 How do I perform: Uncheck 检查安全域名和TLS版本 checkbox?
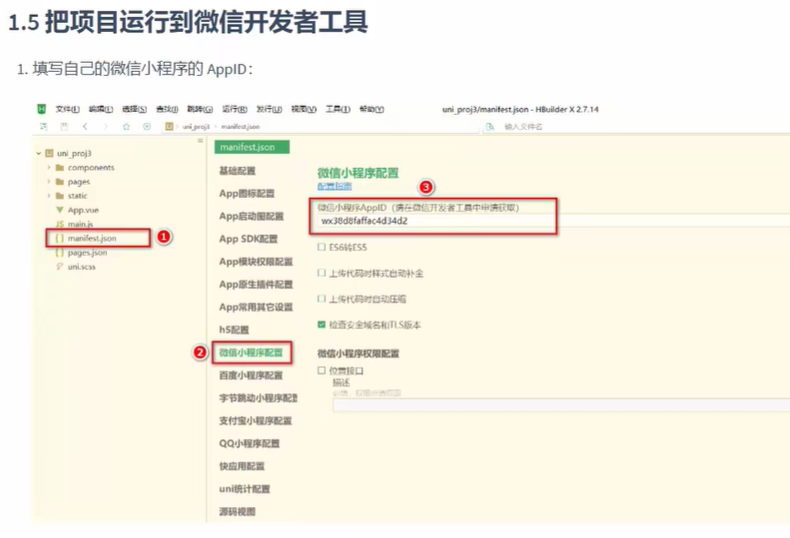click(x=321, y=324)
